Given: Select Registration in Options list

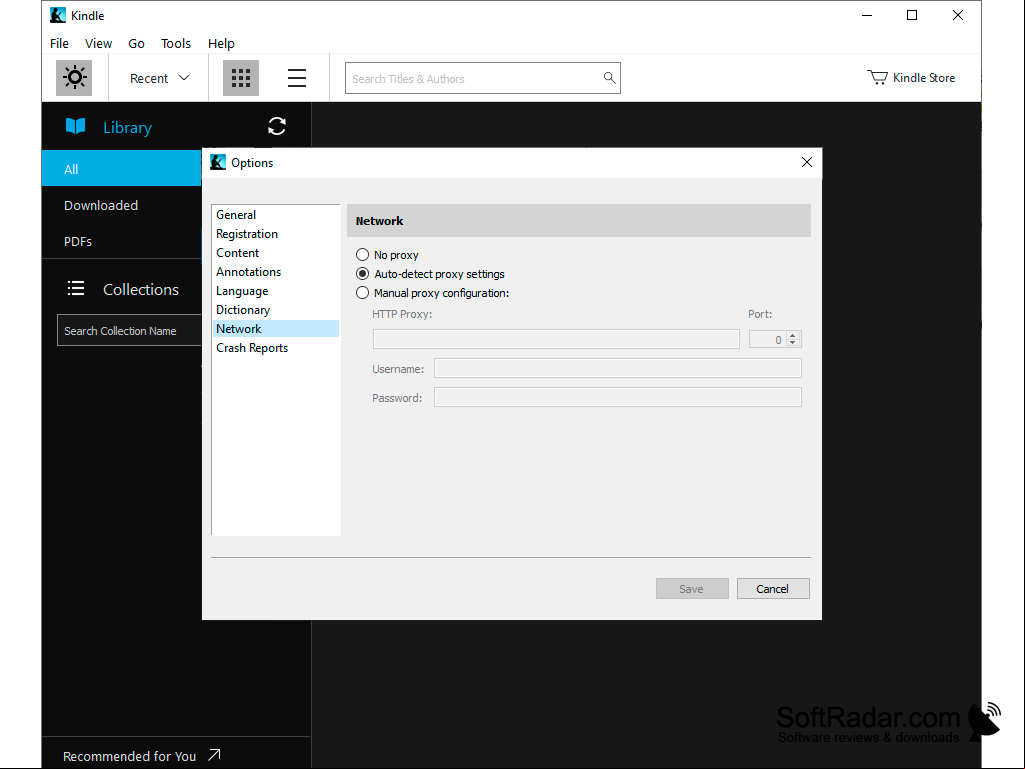Looking at the screenshot, I should 276,233.
